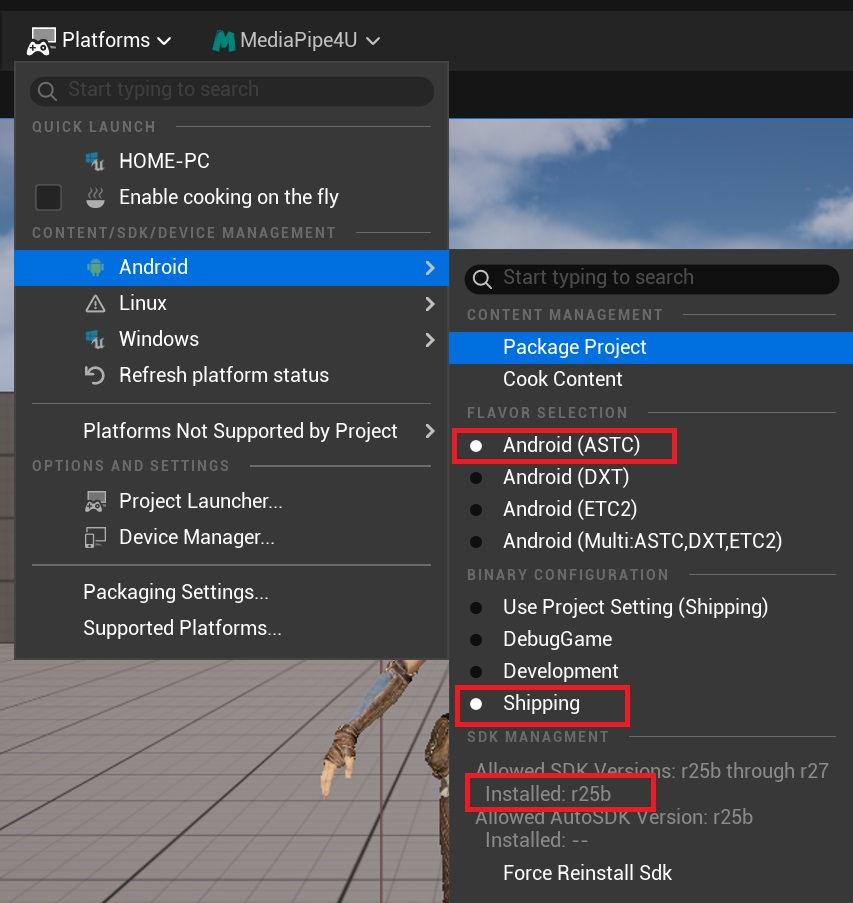Screen dimensions: 853x903
Task: Open the Linux platform submenu
Action: point(231,303)
